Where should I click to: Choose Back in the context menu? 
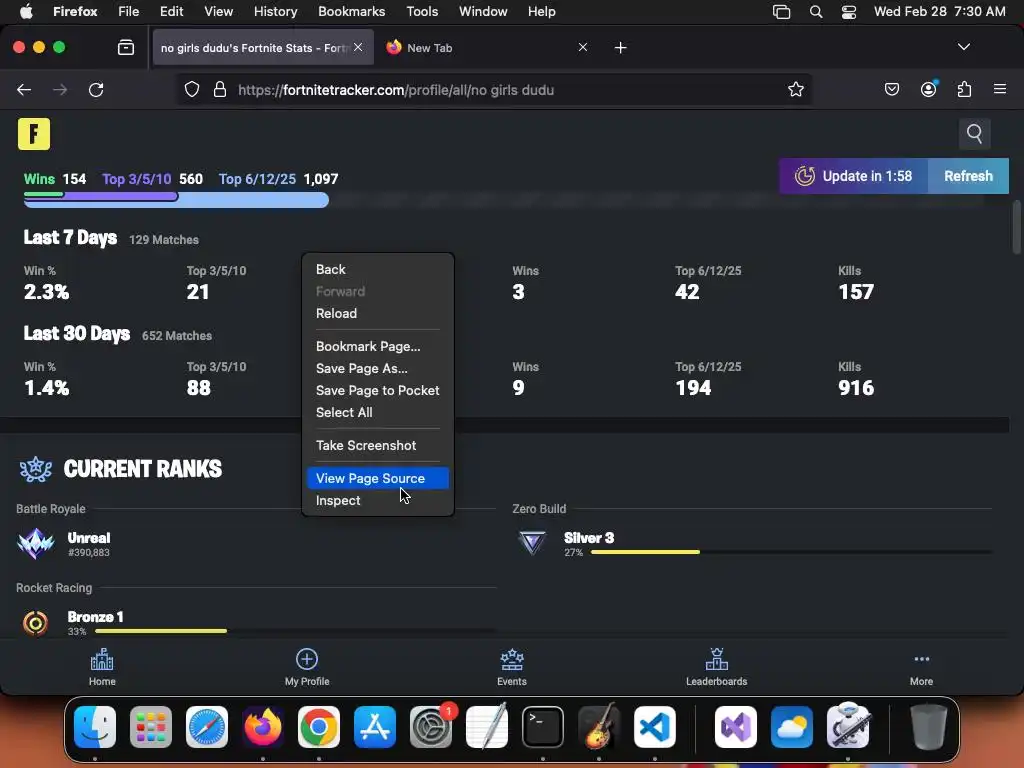tap(377, 270)
